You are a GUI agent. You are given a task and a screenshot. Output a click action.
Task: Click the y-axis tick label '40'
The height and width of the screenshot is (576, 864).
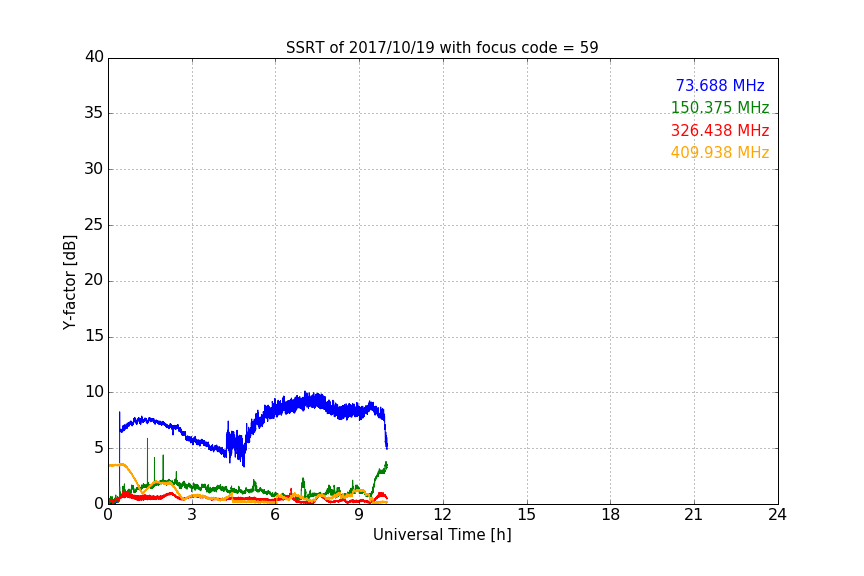pyautogui.click(x=94, y=57)
